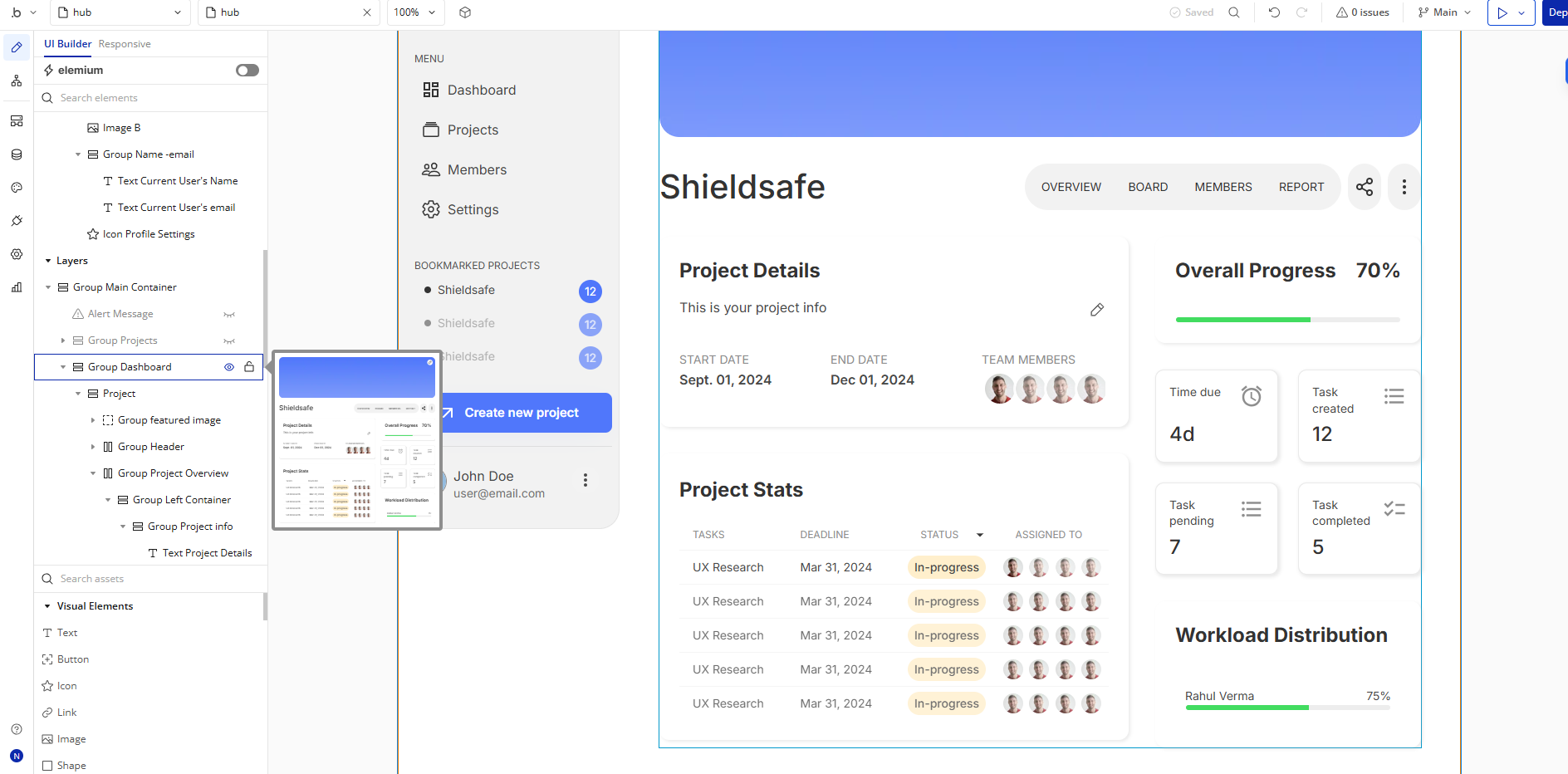Viewport: 1568px width, 774px height.
Task: Open the Main branch dropdown
Action: click(1445, 12)
